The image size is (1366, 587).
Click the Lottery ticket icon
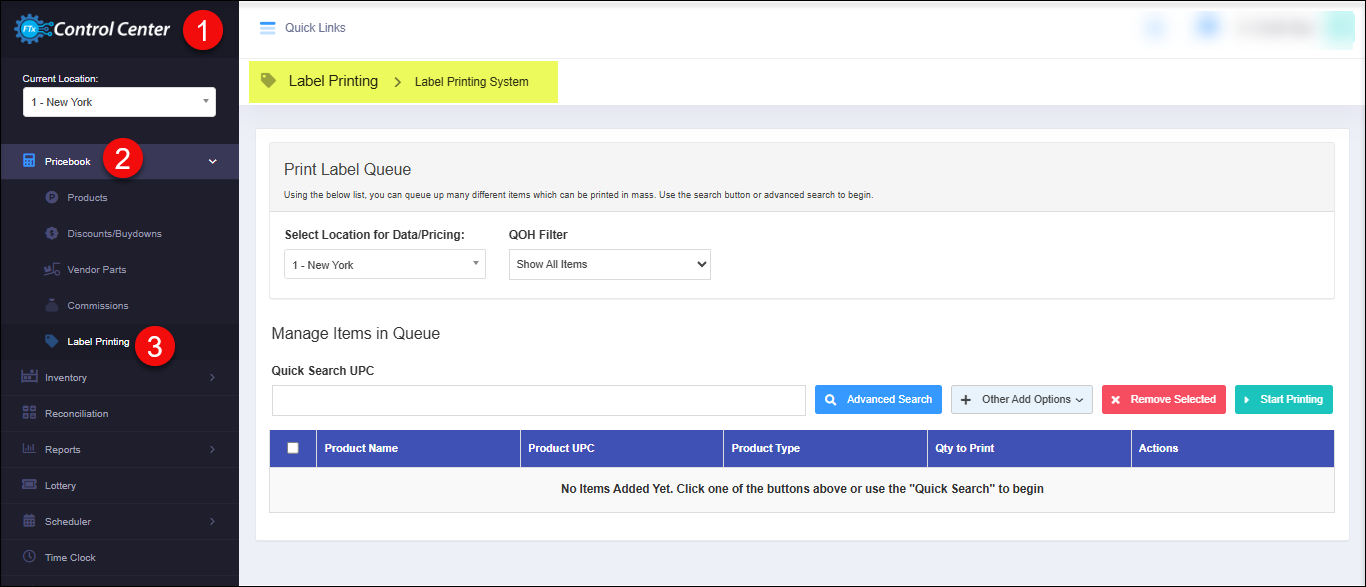tap(29, 485)
